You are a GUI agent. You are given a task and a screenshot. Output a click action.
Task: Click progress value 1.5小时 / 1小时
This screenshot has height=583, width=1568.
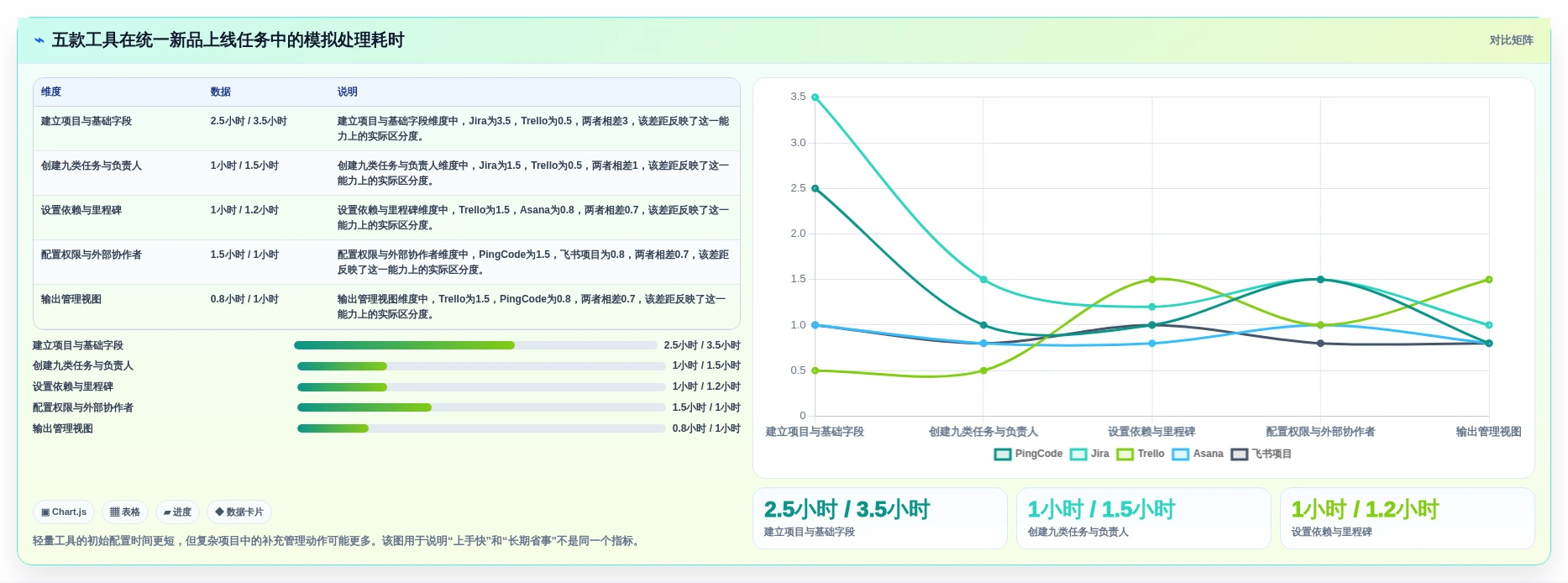(x=706, y=407)
